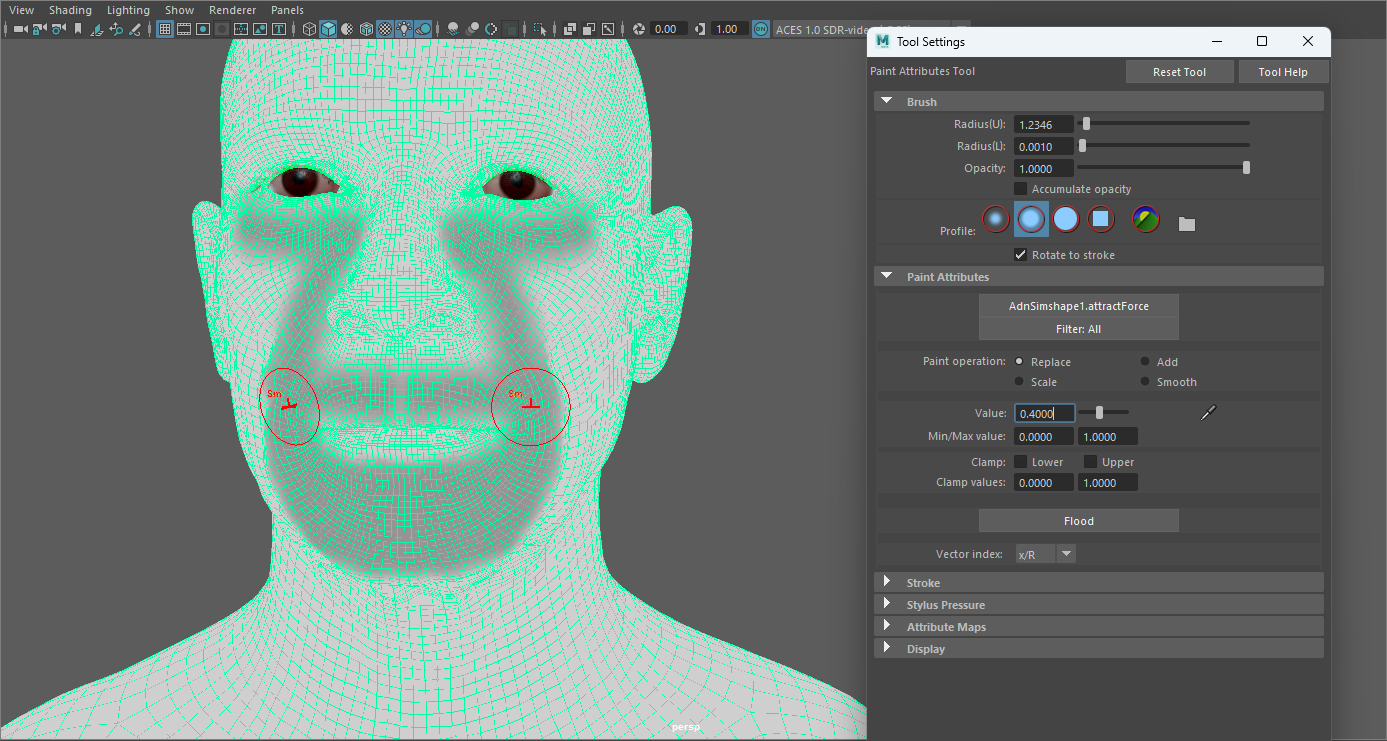Viewport: 1387px width, 741px height.
Task: Click the Opacity slider handle
Action: [1246, 168]
